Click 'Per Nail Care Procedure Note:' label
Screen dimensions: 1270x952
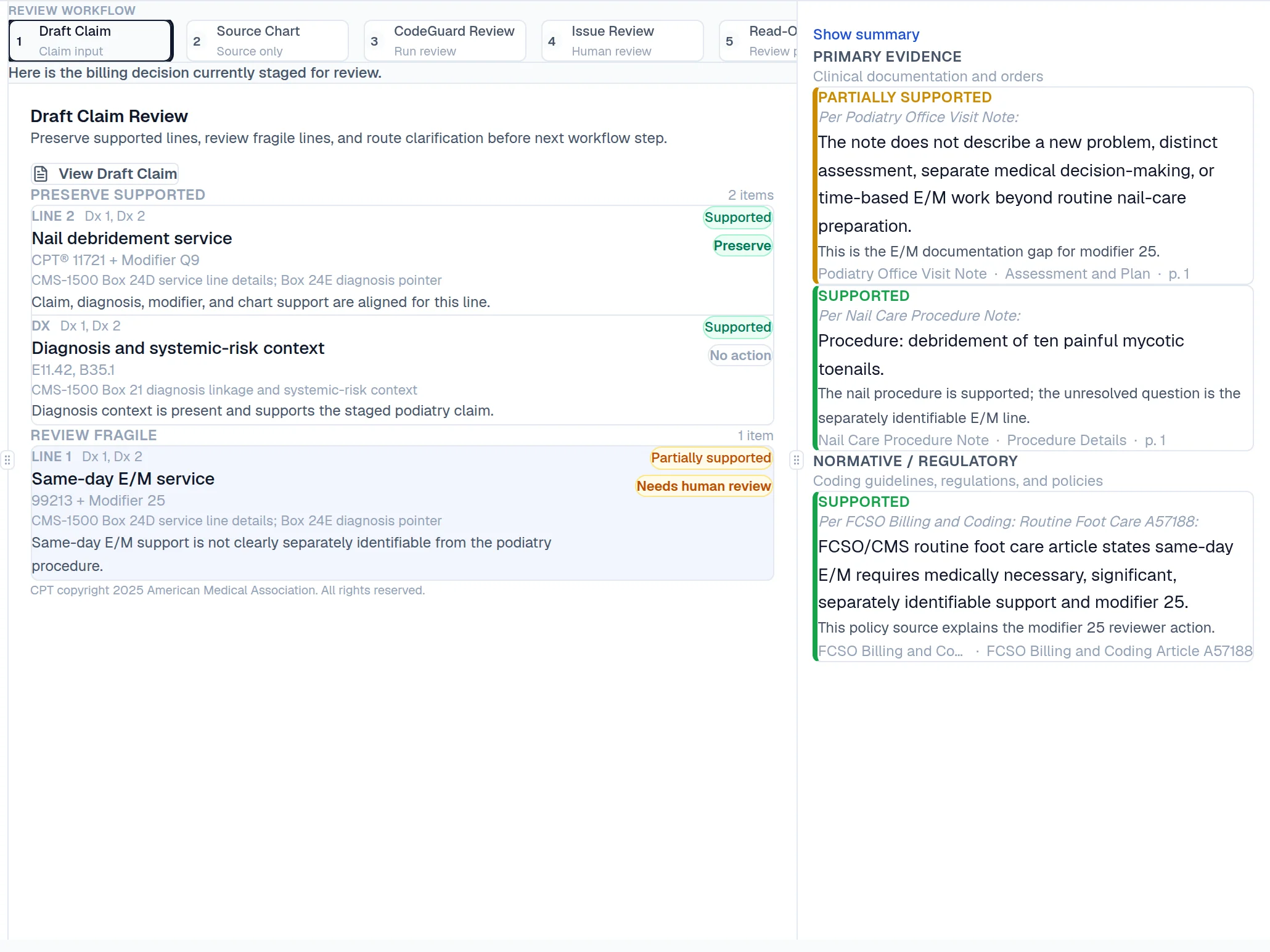click(919, 316)
